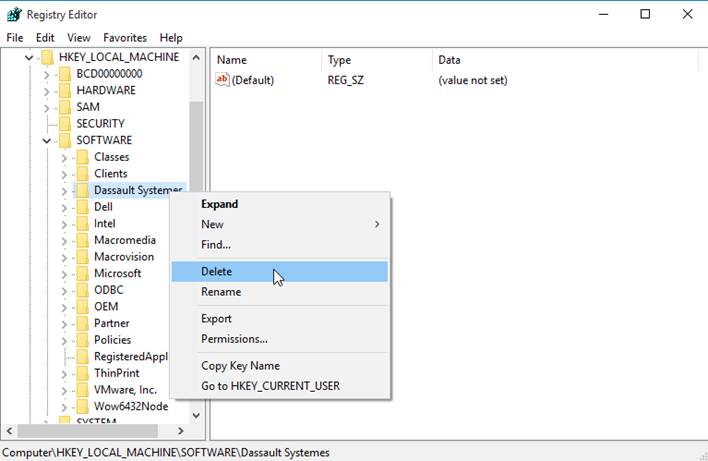Click horizontal scrollbar right arrow
Viewport: 708px width, 461px height.
[181, 431]
